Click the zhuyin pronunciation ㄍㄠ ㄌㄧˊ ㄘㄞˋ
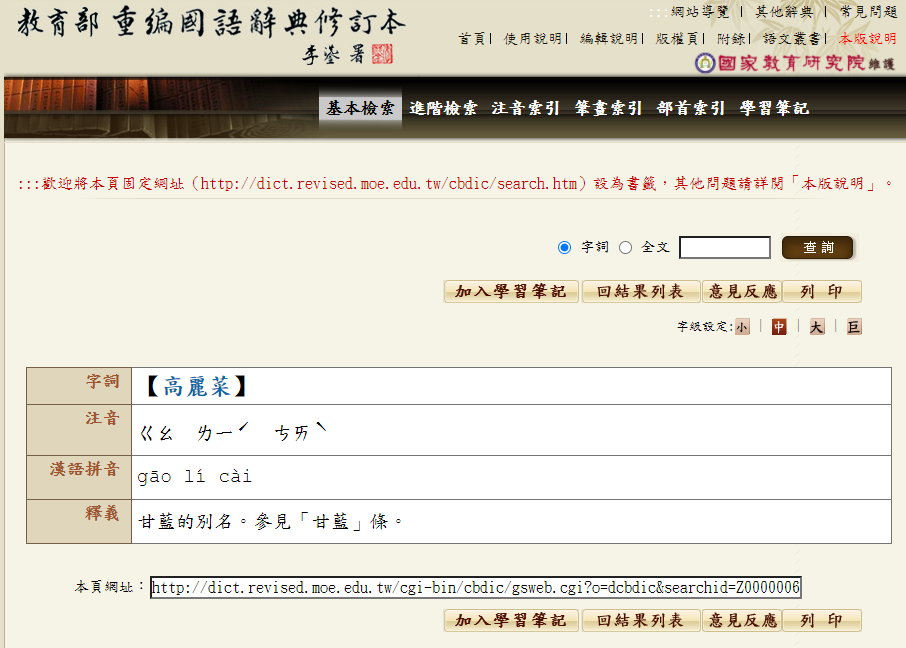 click(233, 432)
